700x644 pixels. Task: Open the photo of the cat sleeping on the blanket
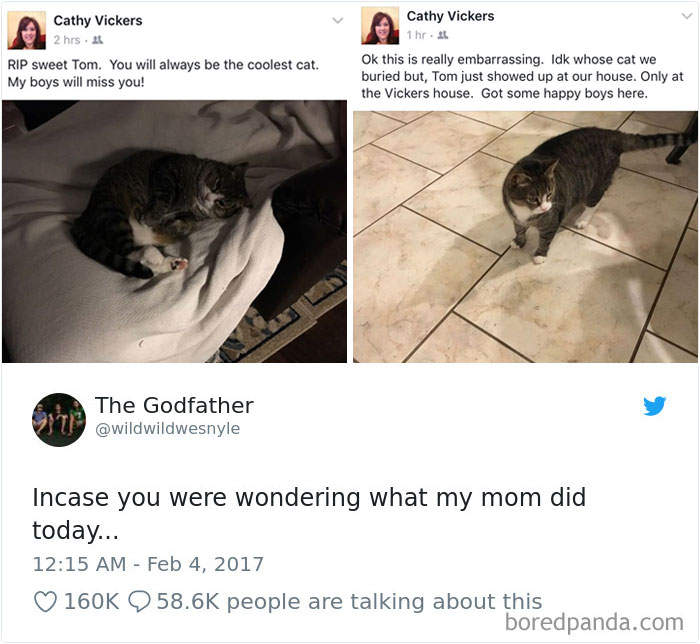coord(174,231)
